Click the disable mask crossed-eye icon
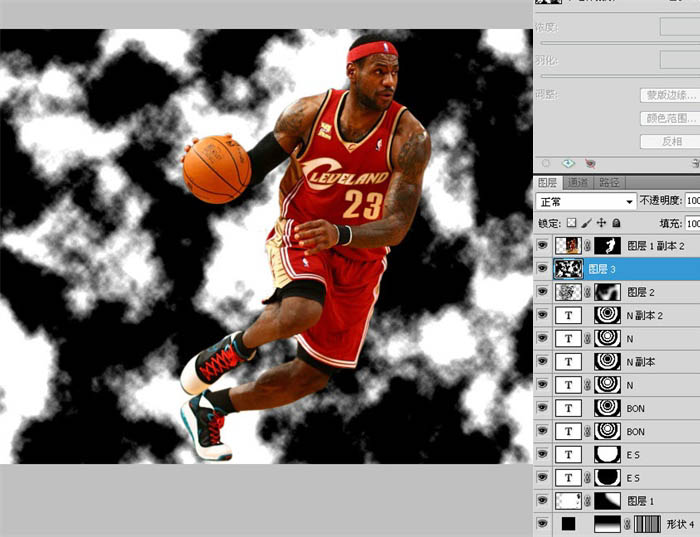700x537 pixels. tap(590, 164)
